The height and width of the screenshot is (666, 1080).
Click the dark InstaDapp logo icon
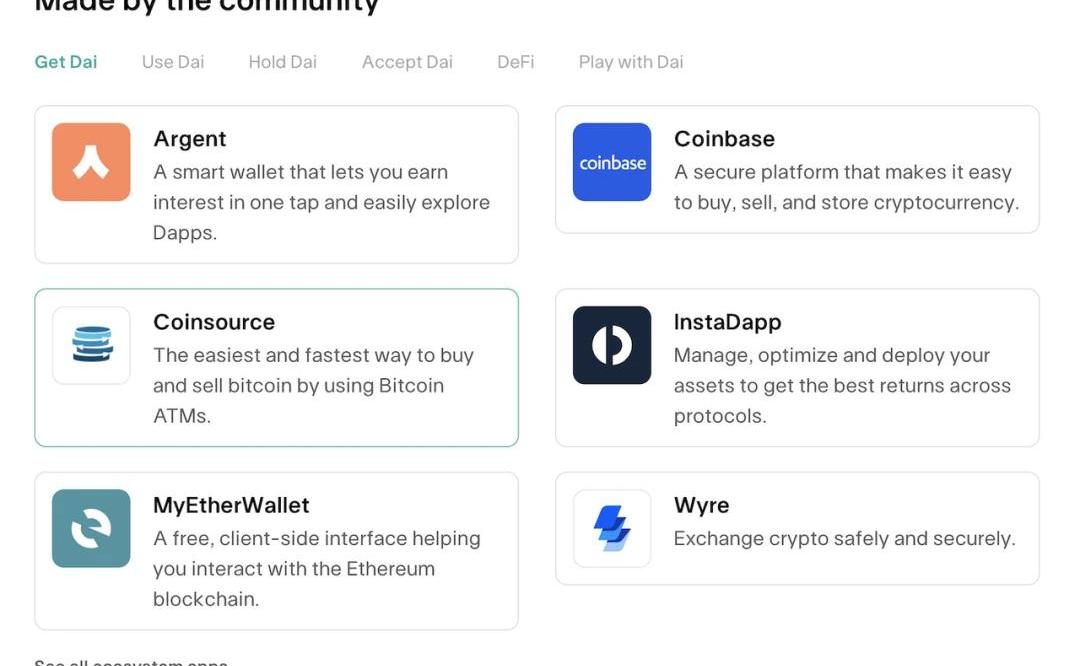612,345
